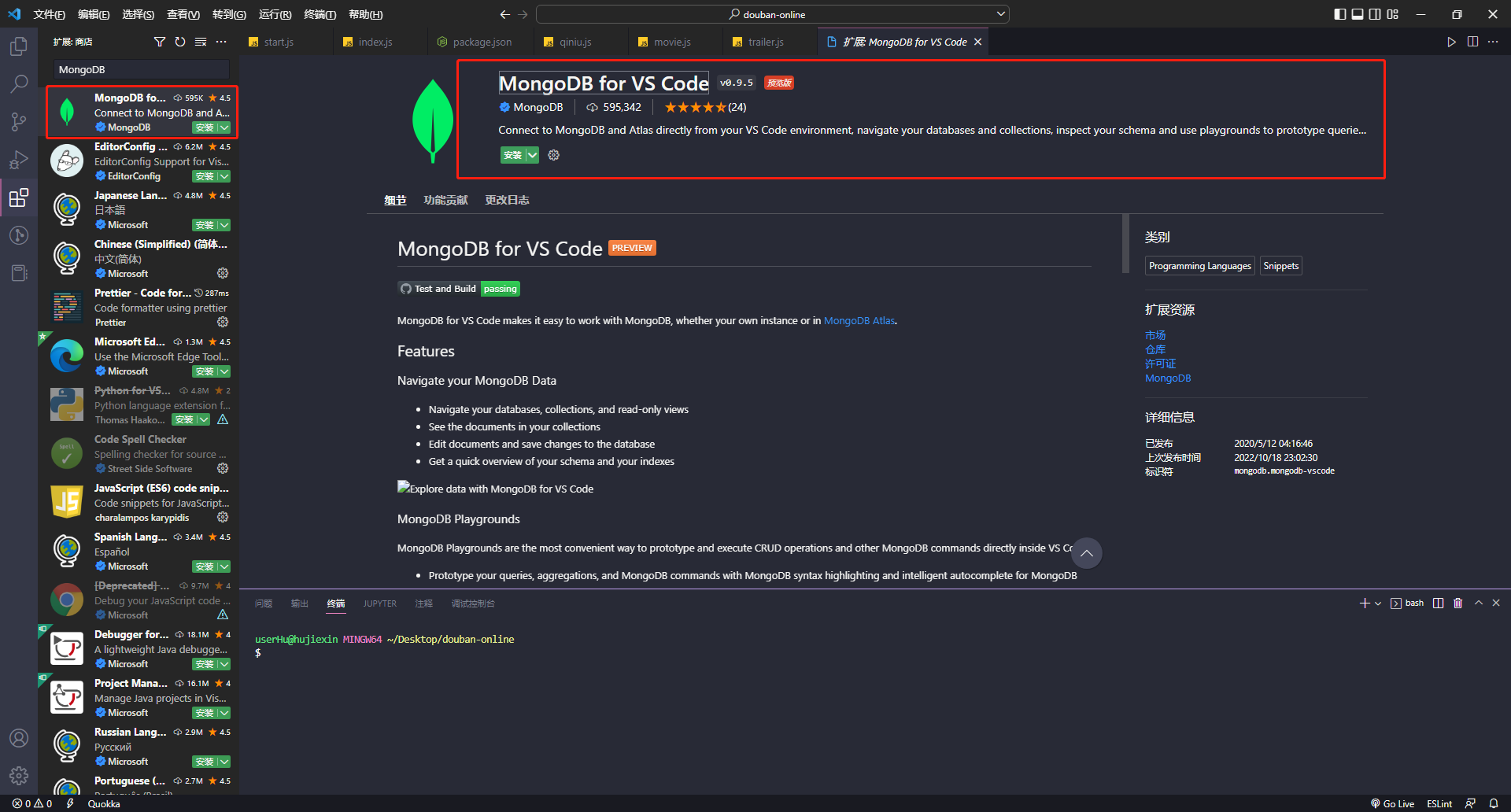Screen dimensions: 1511x812
Task: Toggle the secondary side bar layout
Action: (1375, 14)
